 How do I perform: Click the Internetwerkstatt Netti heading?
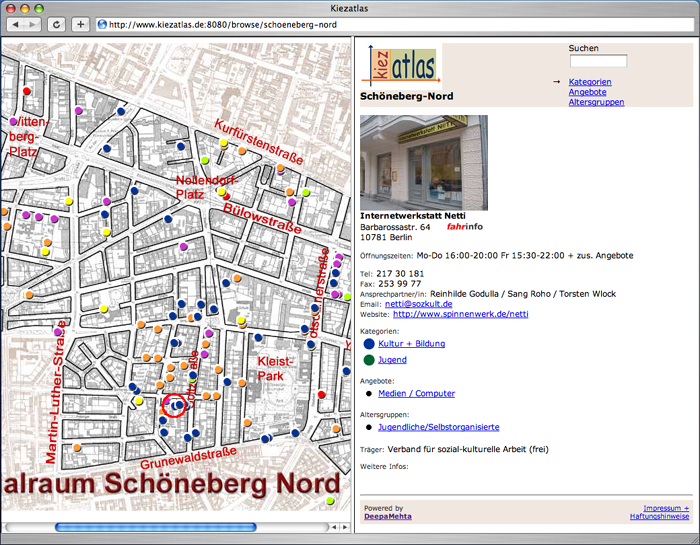coord(412,216)
